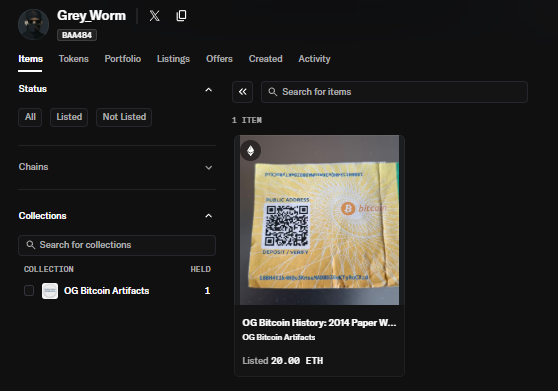Filter by Listed status
This screenshot has width=558, height=391.
pyautogui.click(x=69, y=117)
